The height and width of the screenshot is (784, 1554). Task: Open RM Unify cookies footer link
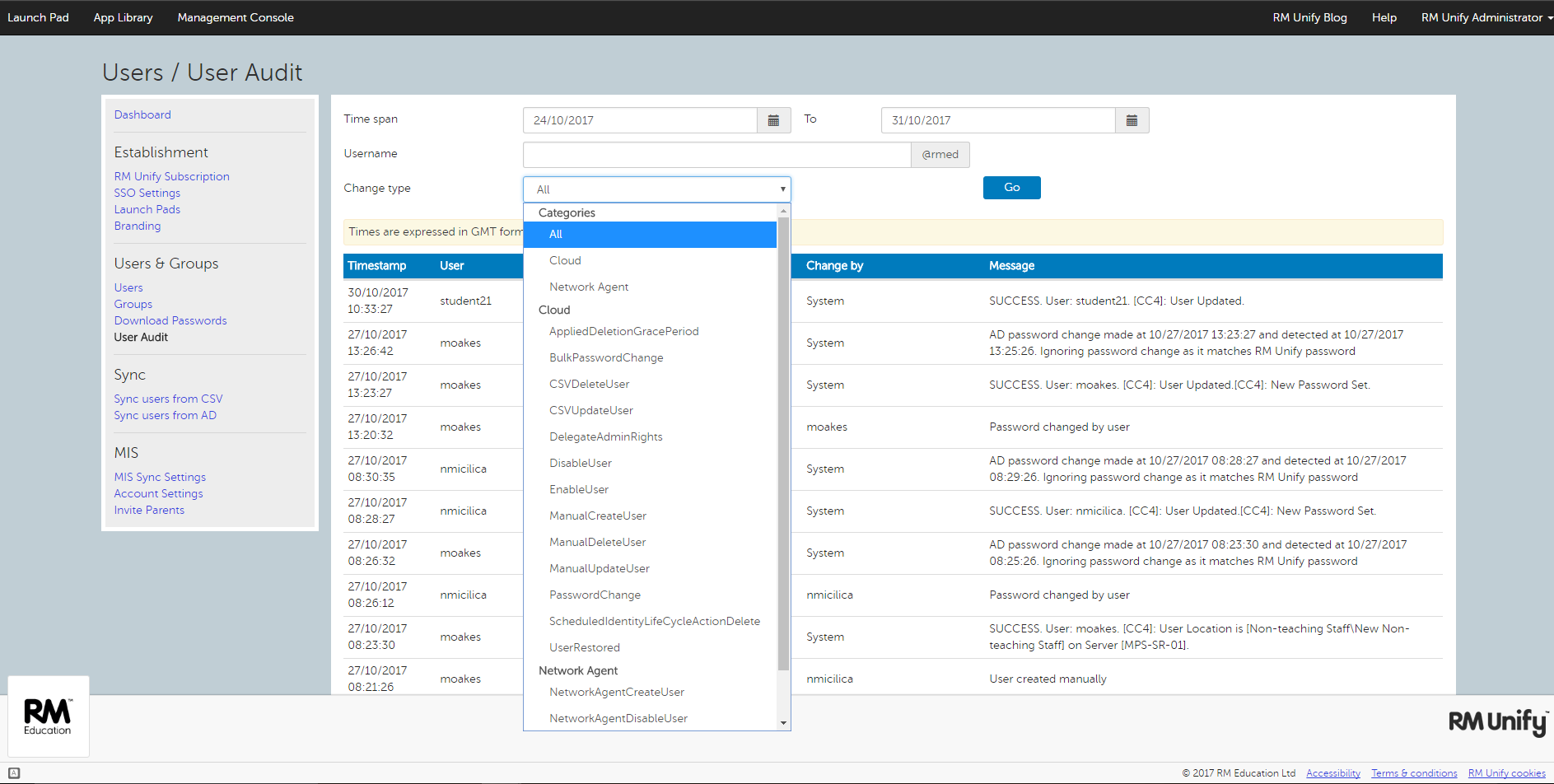point(1506,773)
